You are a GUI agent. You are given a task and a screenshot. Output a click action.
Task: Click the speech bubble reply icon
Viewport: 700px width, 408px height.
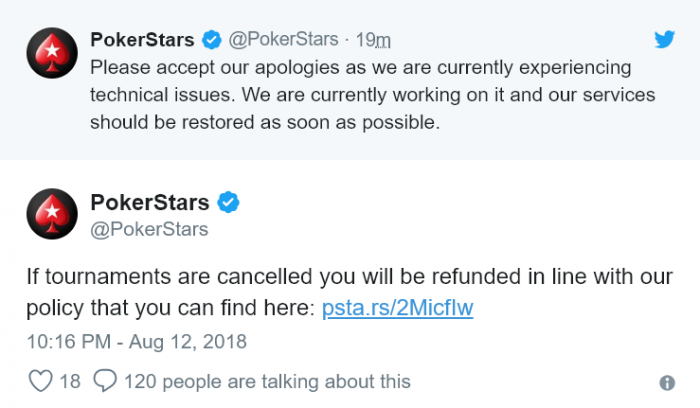pos(105,381)
